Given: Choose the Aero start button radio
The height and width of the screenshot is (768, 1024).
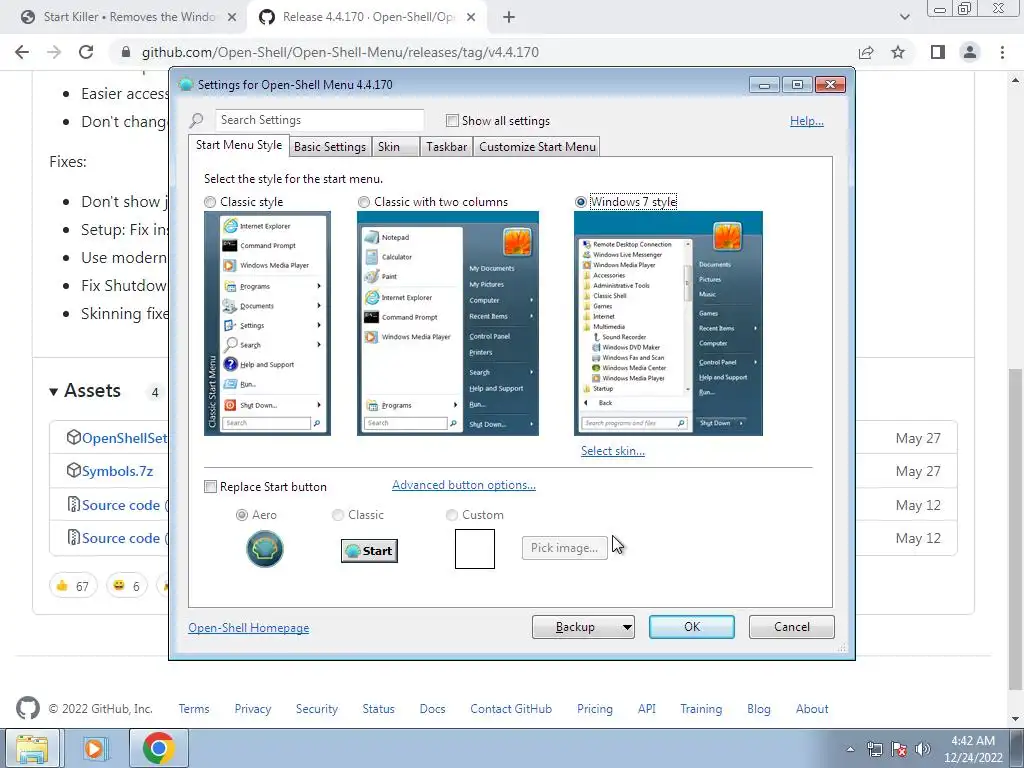Looking at the screenshot, I should [x=242, y=515].
